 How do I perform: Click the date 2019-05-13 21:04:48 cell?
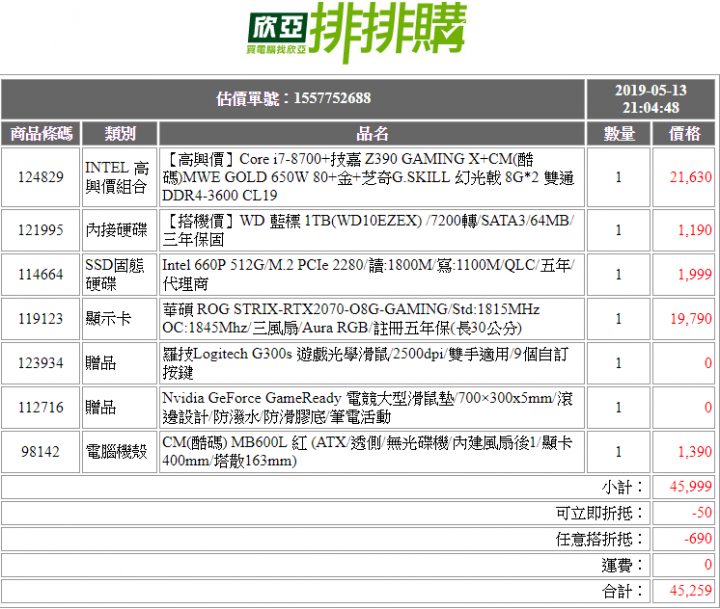pos(651,99)
